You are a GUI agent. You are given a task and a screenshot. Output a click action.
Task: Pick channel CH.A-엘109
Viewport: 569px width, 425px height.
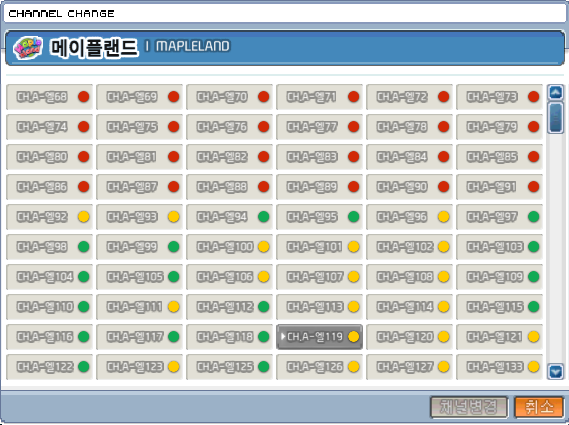[499, 277]
